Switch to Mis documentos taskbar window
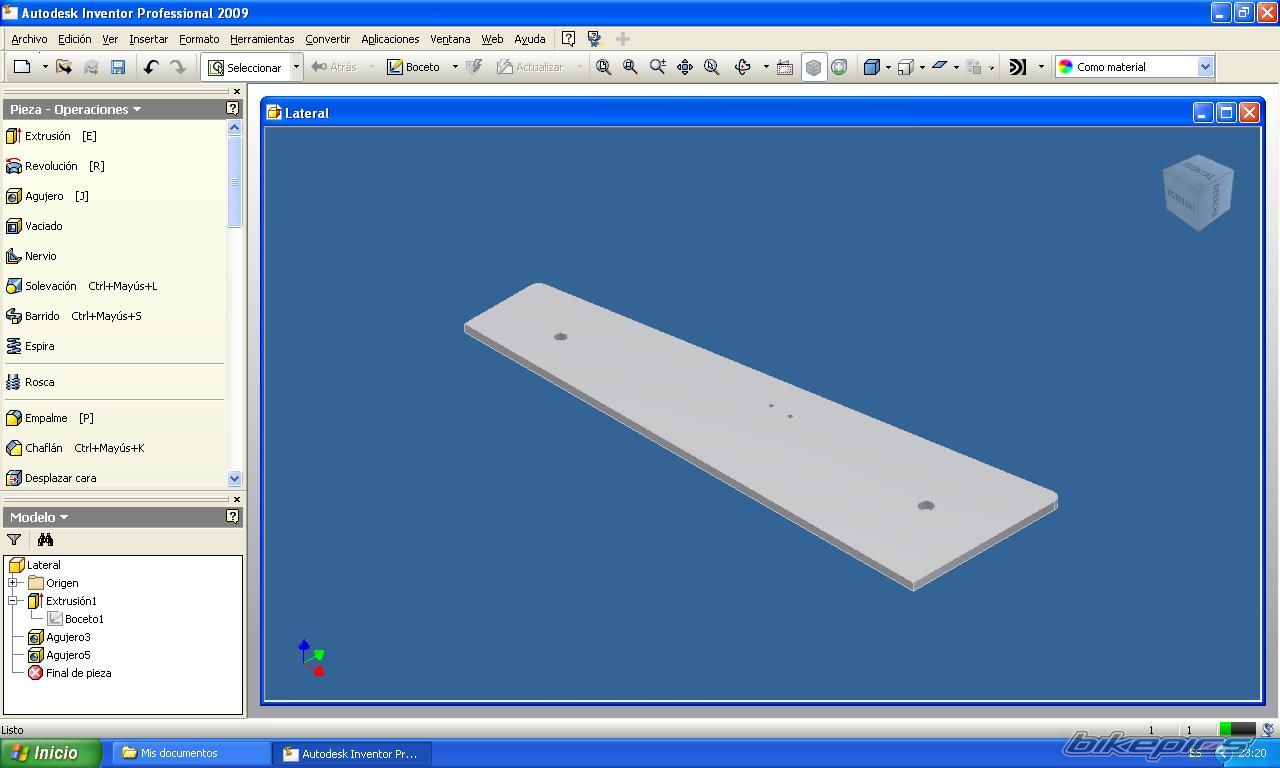Image resolution: width=1280 pixels, height=768 pixels. point(189,753)
